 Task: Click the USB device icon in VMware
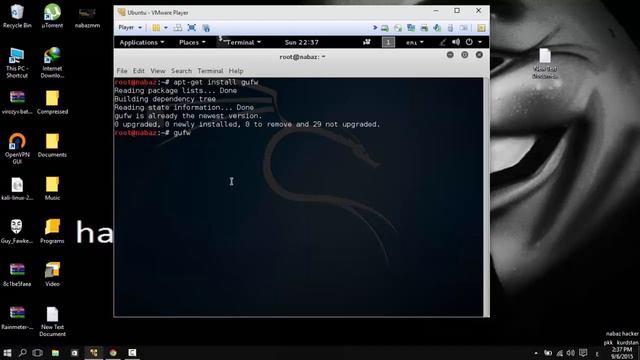(450, 28)
